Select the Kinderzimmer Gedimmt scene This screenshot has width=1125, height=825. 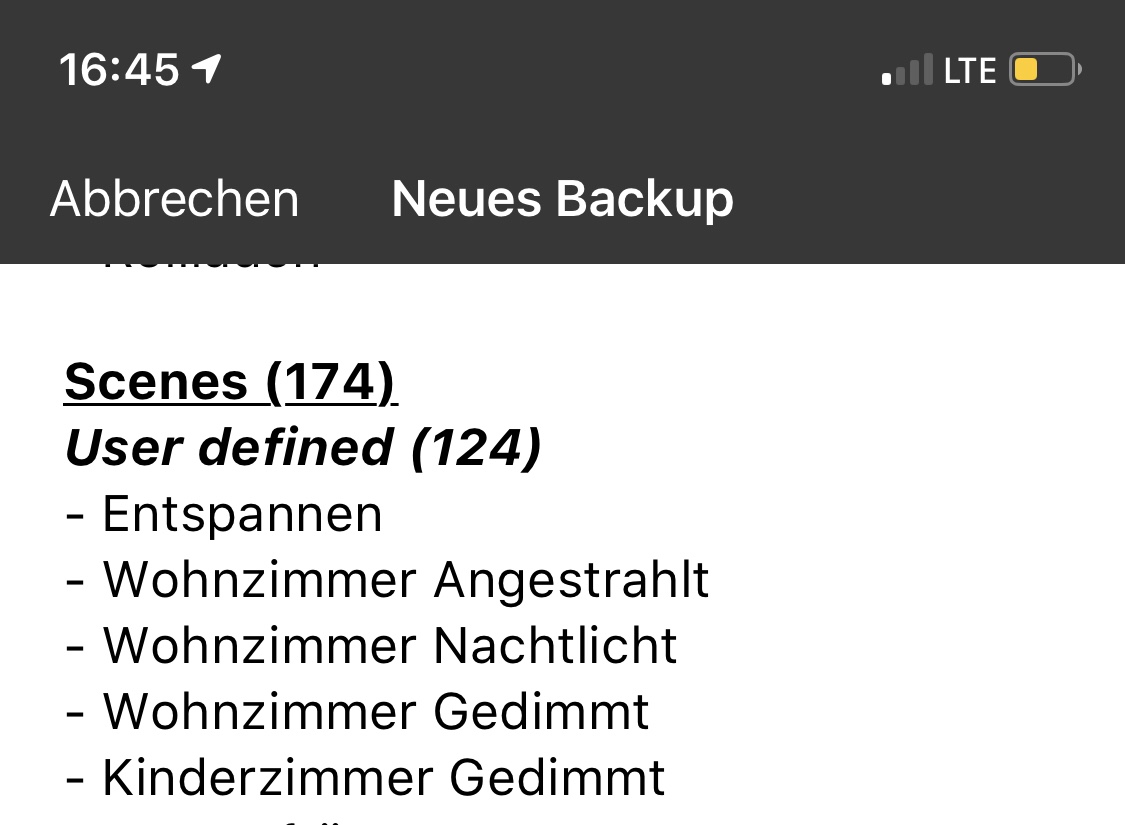click(x=384, y=778)
